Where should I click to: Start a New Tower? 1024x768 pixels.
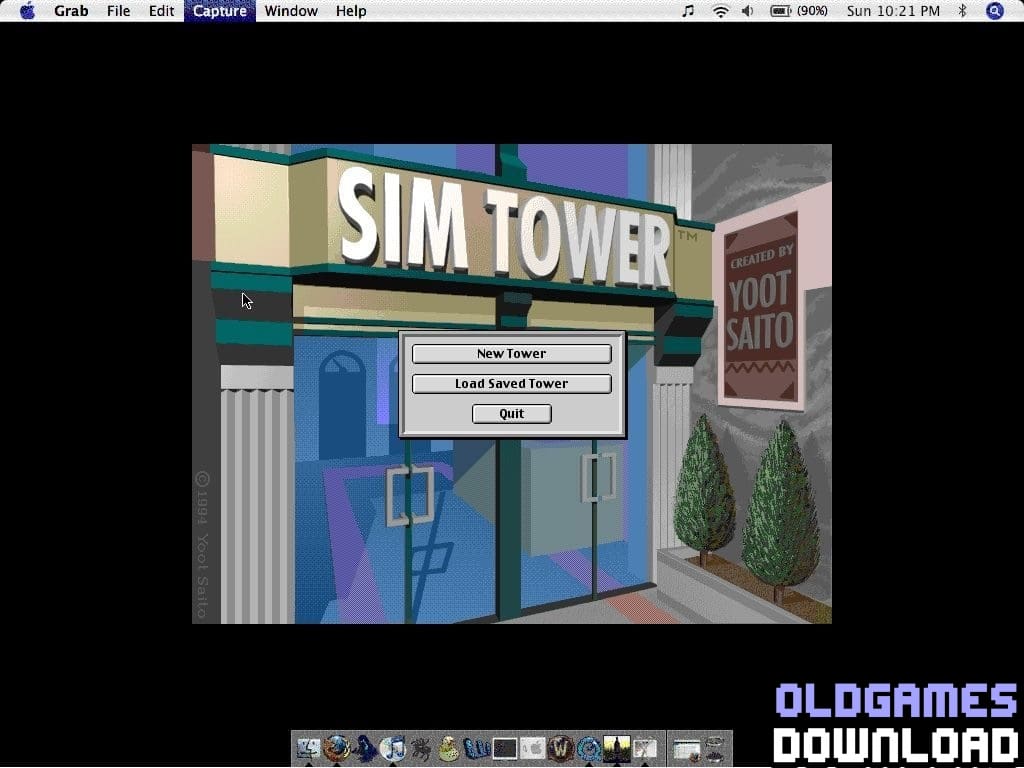511,353
